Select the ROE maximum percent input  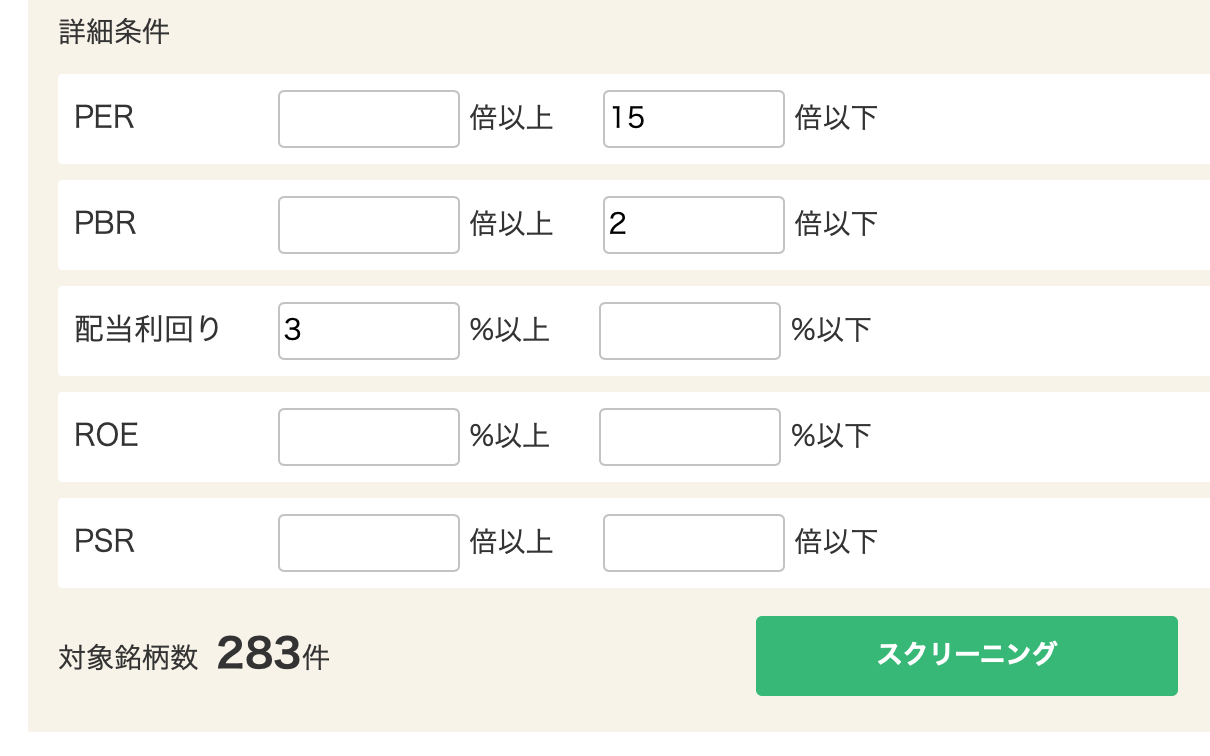[x=689, y=437]
